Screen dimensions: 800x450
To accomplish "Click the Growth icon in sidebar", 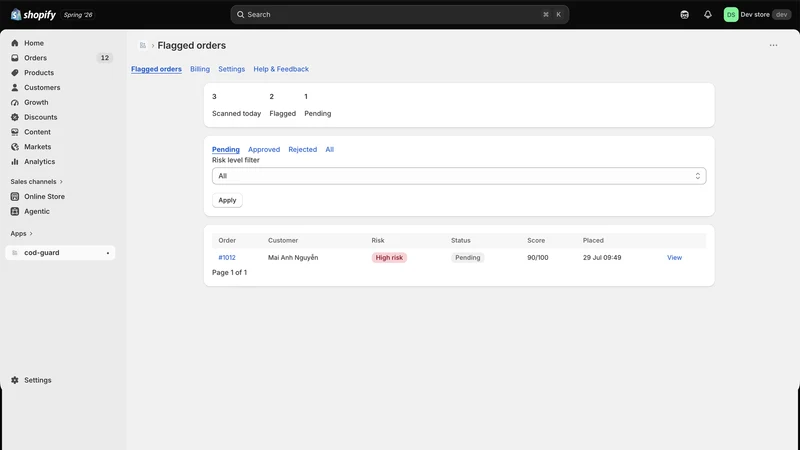I will point(15,103).
